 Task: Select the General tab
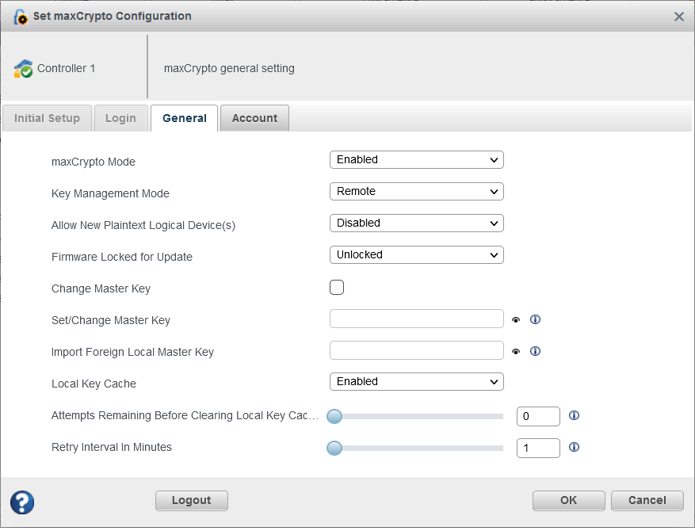(x=184, y=118)
